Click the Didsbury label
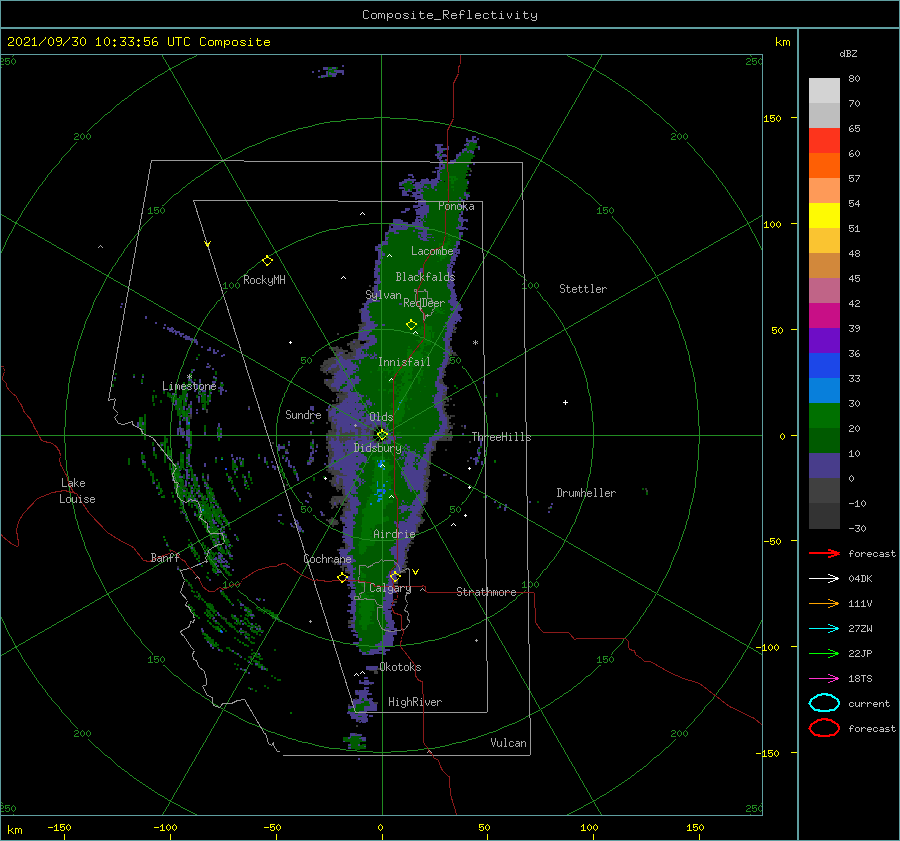Image resolution: width=900 pixels, height=841 pixels. click(x=378, y=448)
